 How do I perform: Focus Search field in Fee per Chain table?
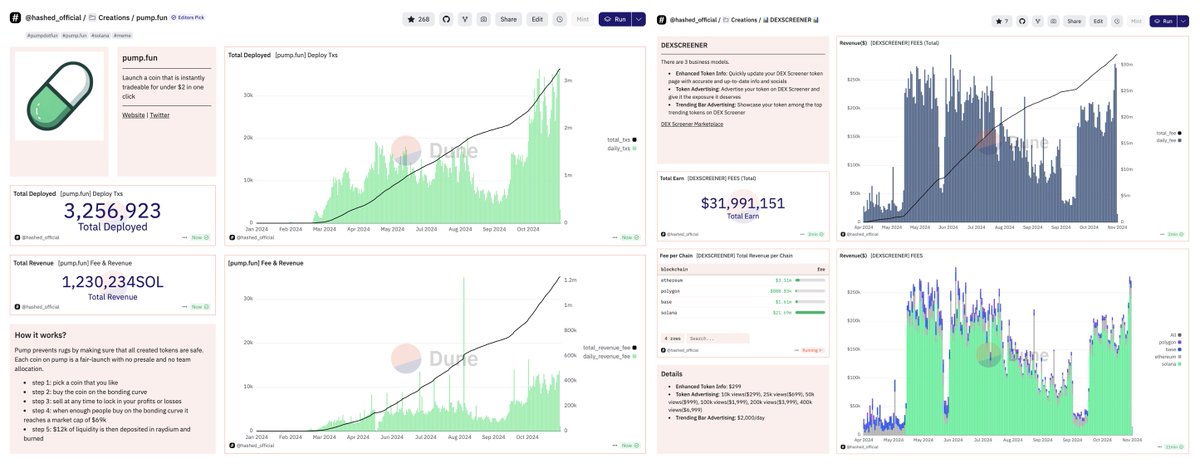716,339
